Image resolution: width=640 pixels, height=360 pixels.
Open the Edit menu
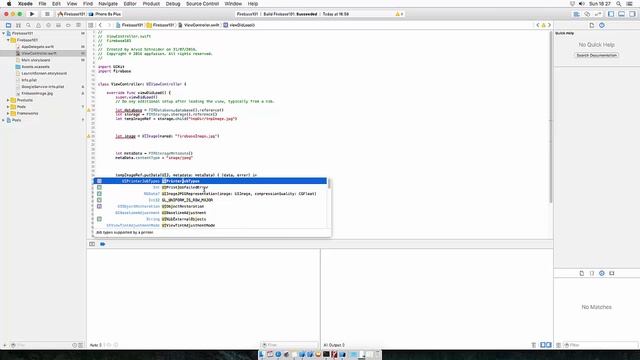click(56, 4)
